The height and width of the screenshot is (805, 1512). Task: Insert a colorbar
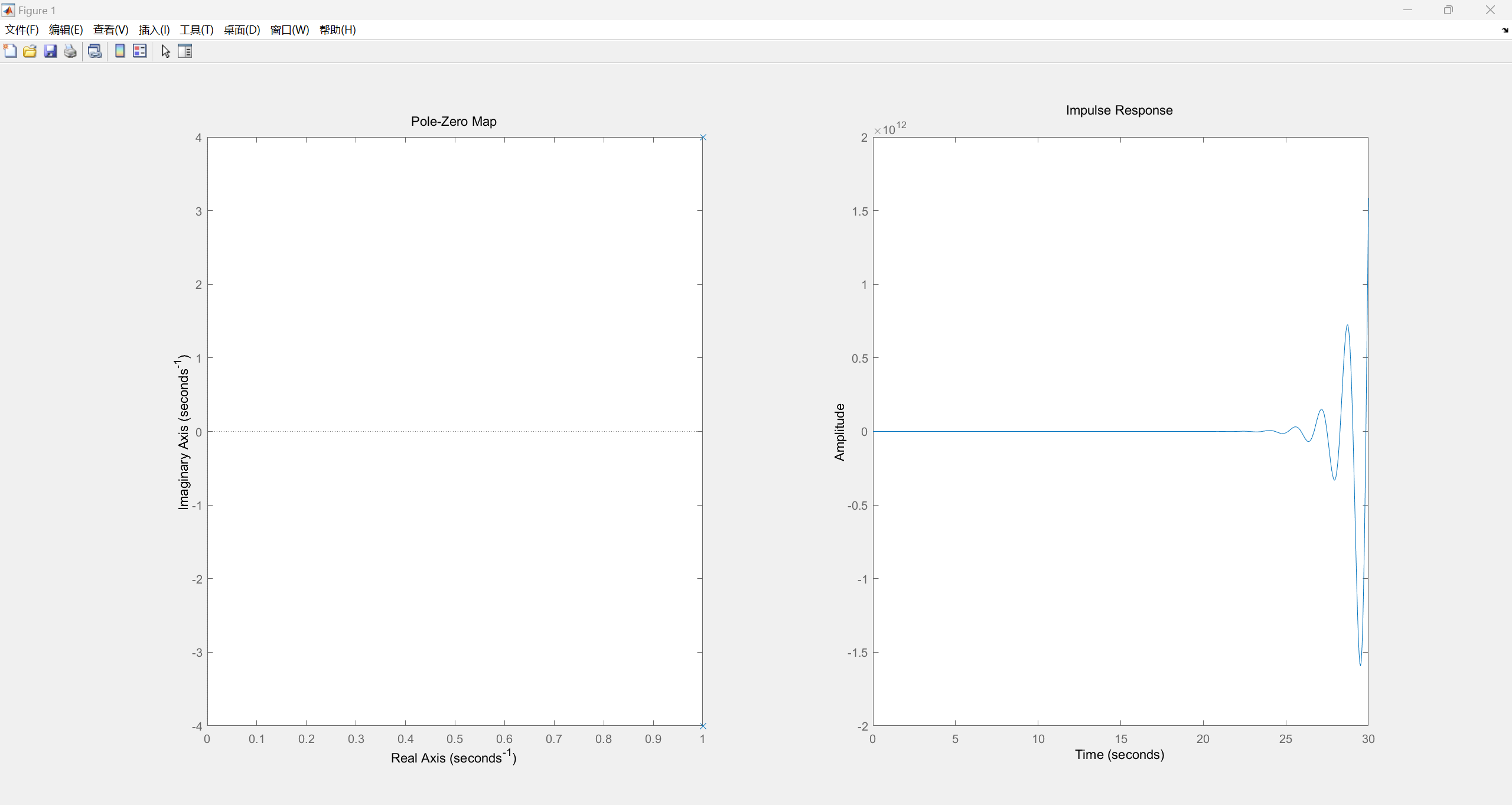(x=120, y=51)
